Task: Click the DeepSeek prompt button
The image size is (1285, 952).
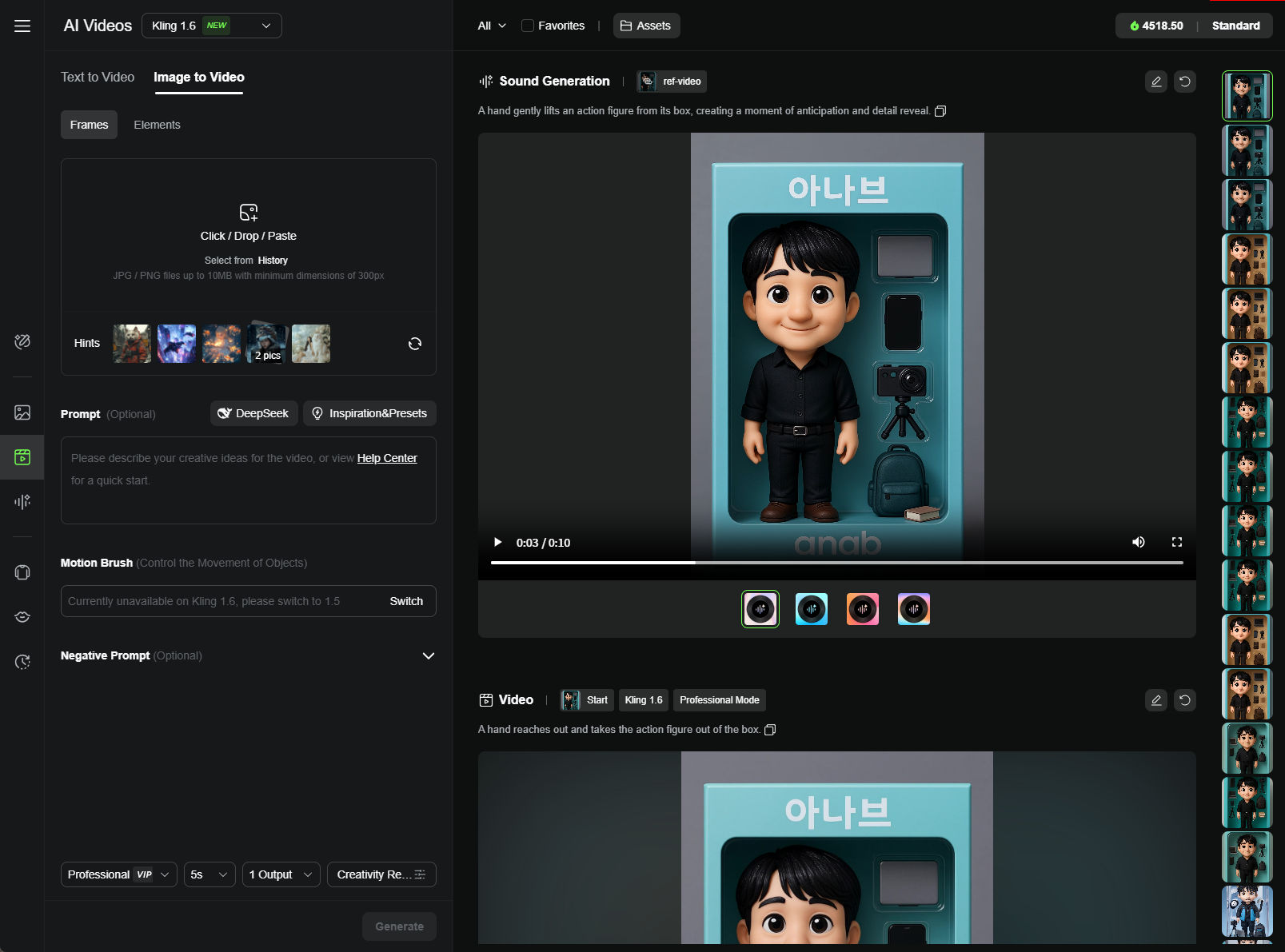Action: click(x=254, y=413)
